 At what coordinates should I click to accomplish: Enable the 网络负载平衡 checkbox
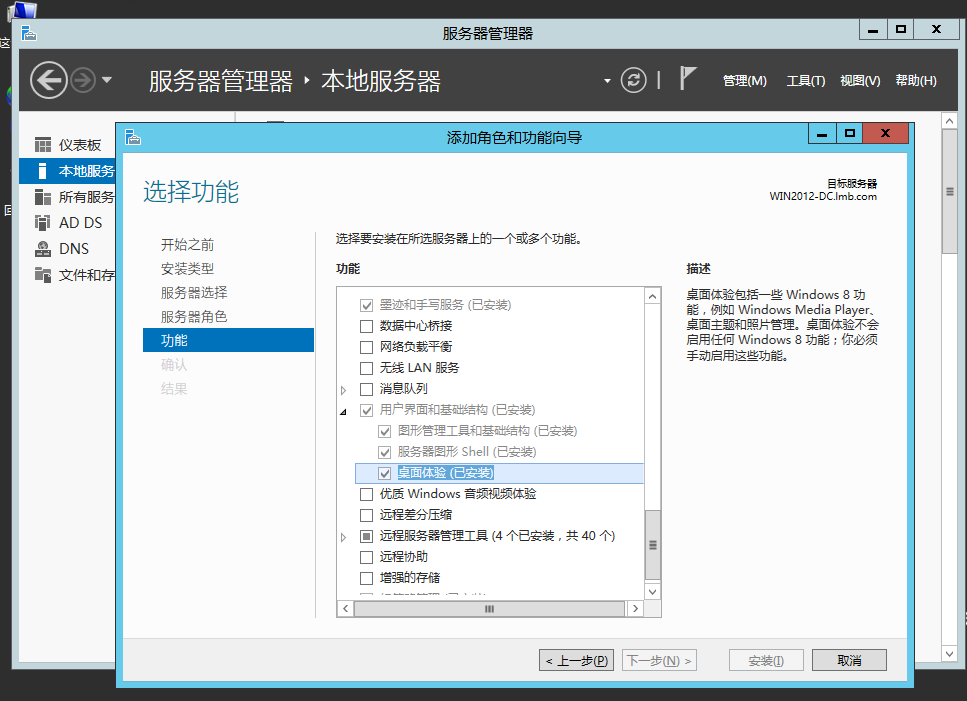pyautogui.click(x=366, y=347)
